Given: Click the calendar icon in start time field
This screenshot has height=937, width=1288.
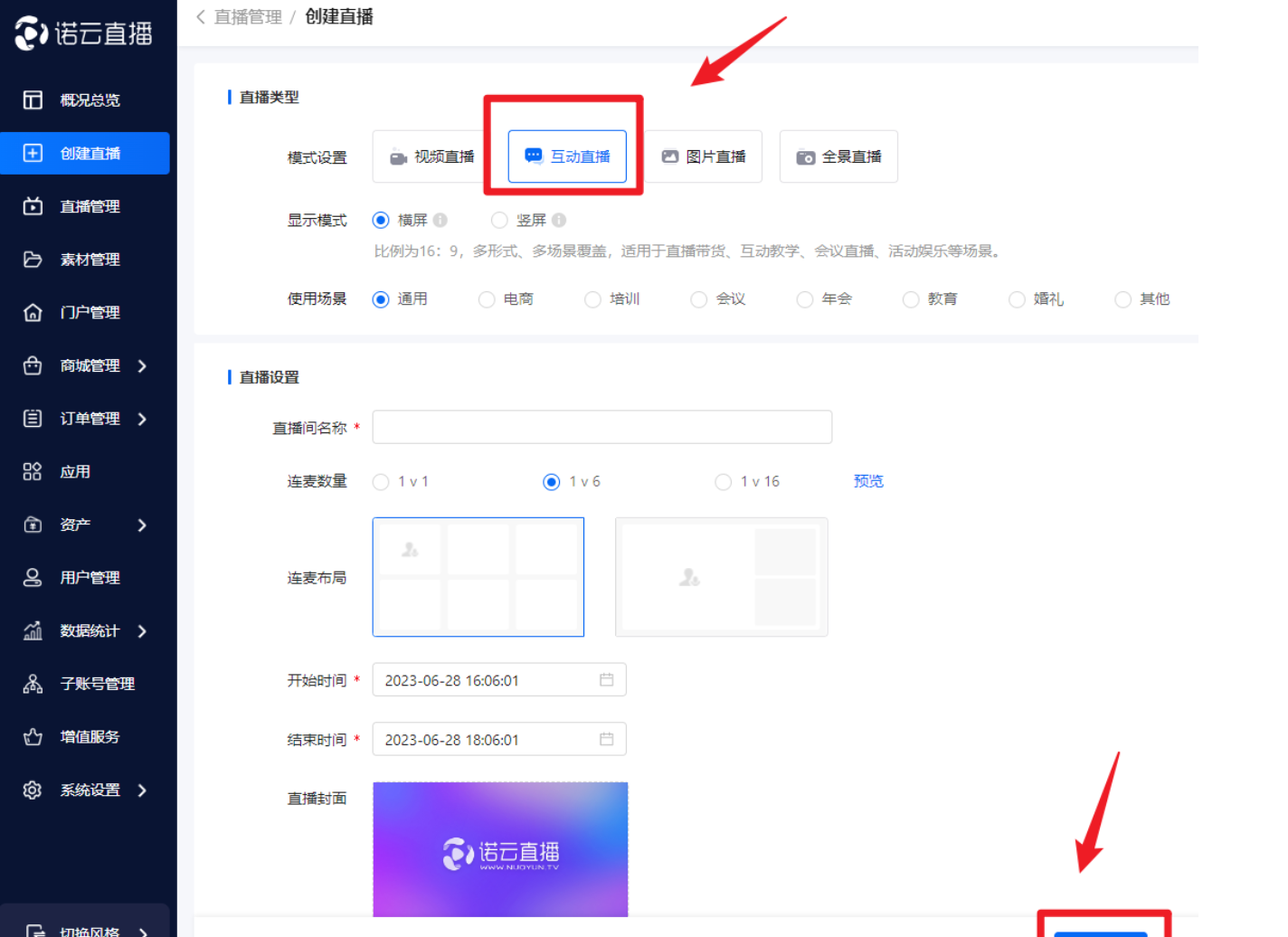Looking at the screenshot, I should 606,680.
